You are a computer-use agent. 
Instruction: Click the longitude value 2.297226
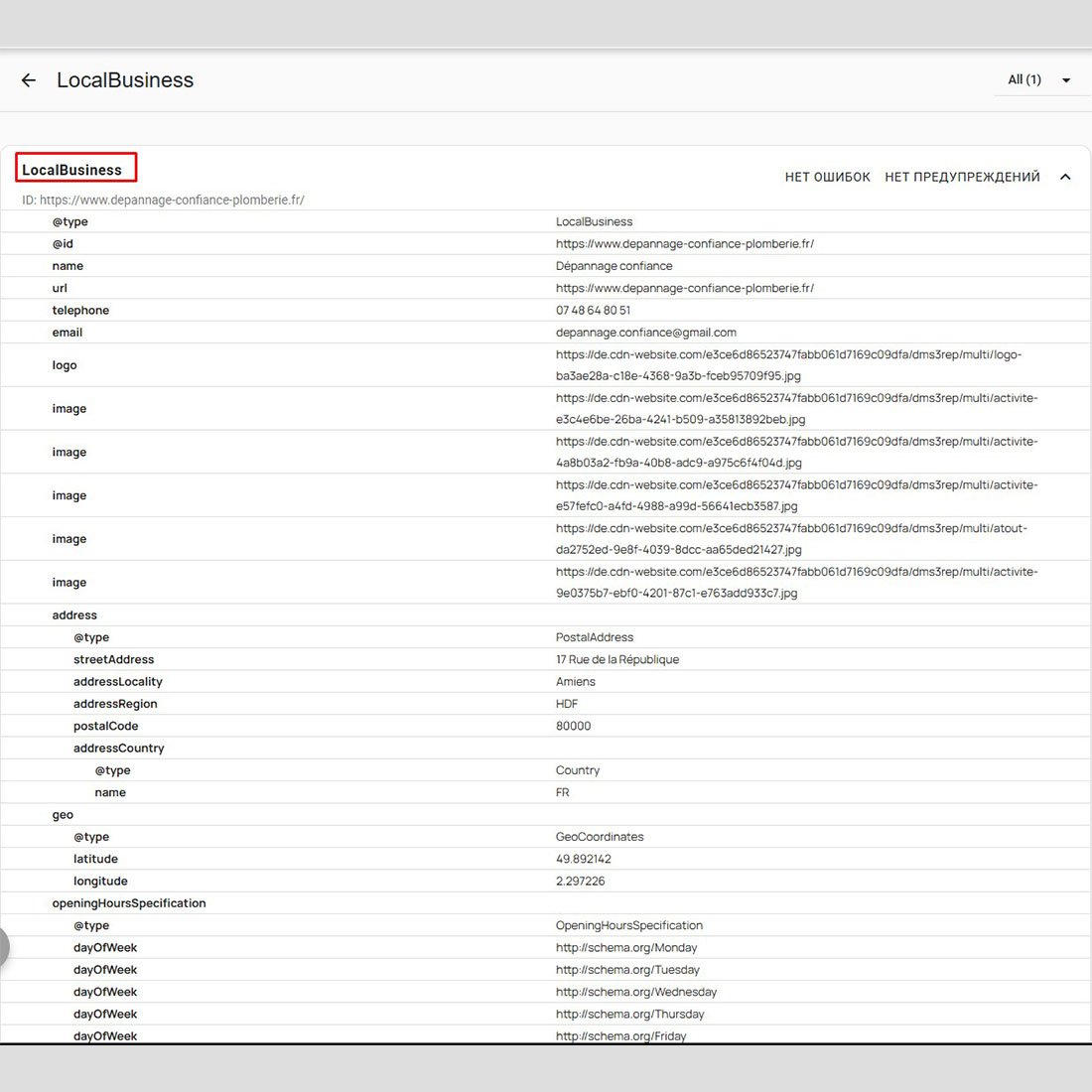[x=580, y=882]
